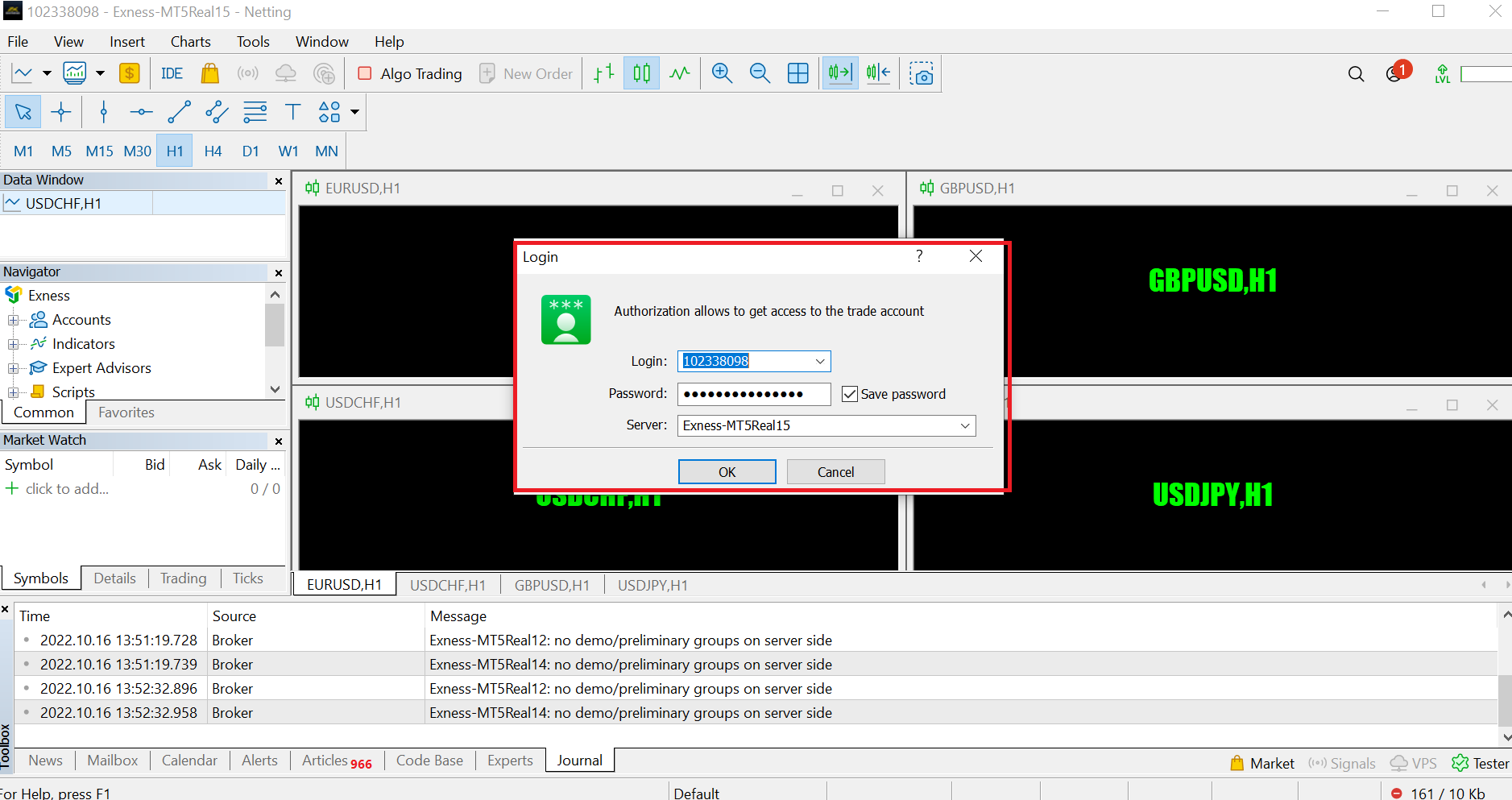Switch to the Ticks tab in Market Watch
The height and width of the screenshot is (800, 1512).
point(248,578)
